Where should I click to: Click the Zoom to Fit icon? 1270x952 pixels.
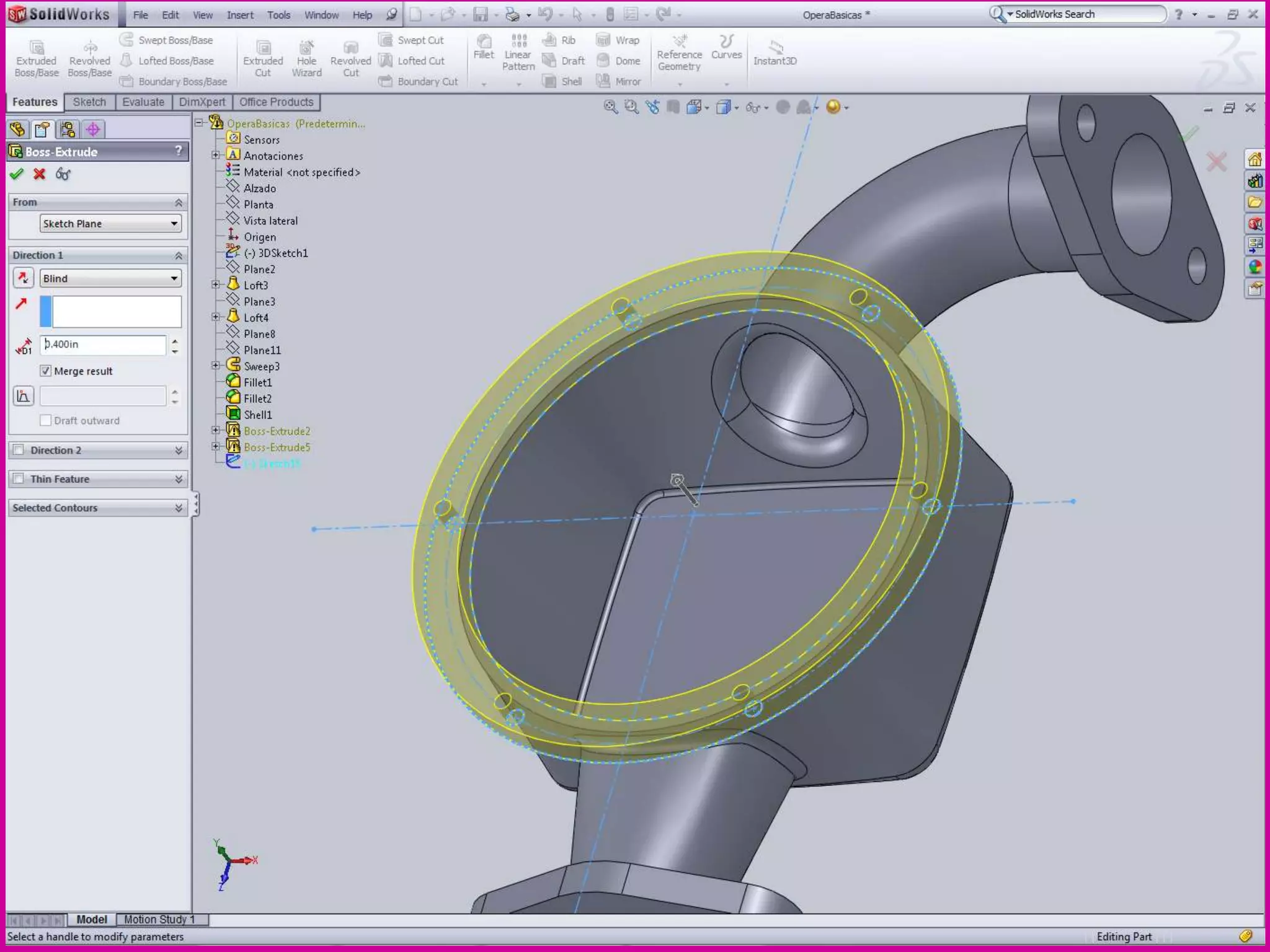coord(610,107)
